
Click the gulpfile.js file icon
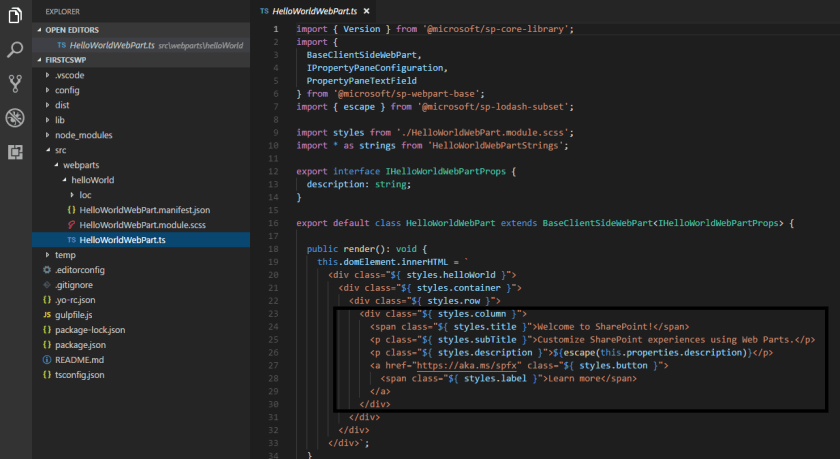click(47, 314)
